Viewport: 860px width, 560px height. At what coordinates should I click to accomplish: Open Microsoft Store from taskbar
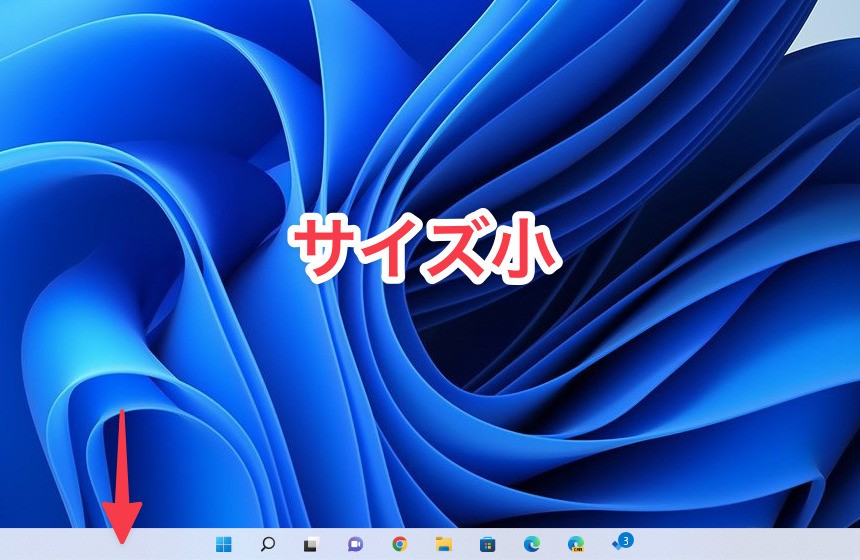click(488, 544)
